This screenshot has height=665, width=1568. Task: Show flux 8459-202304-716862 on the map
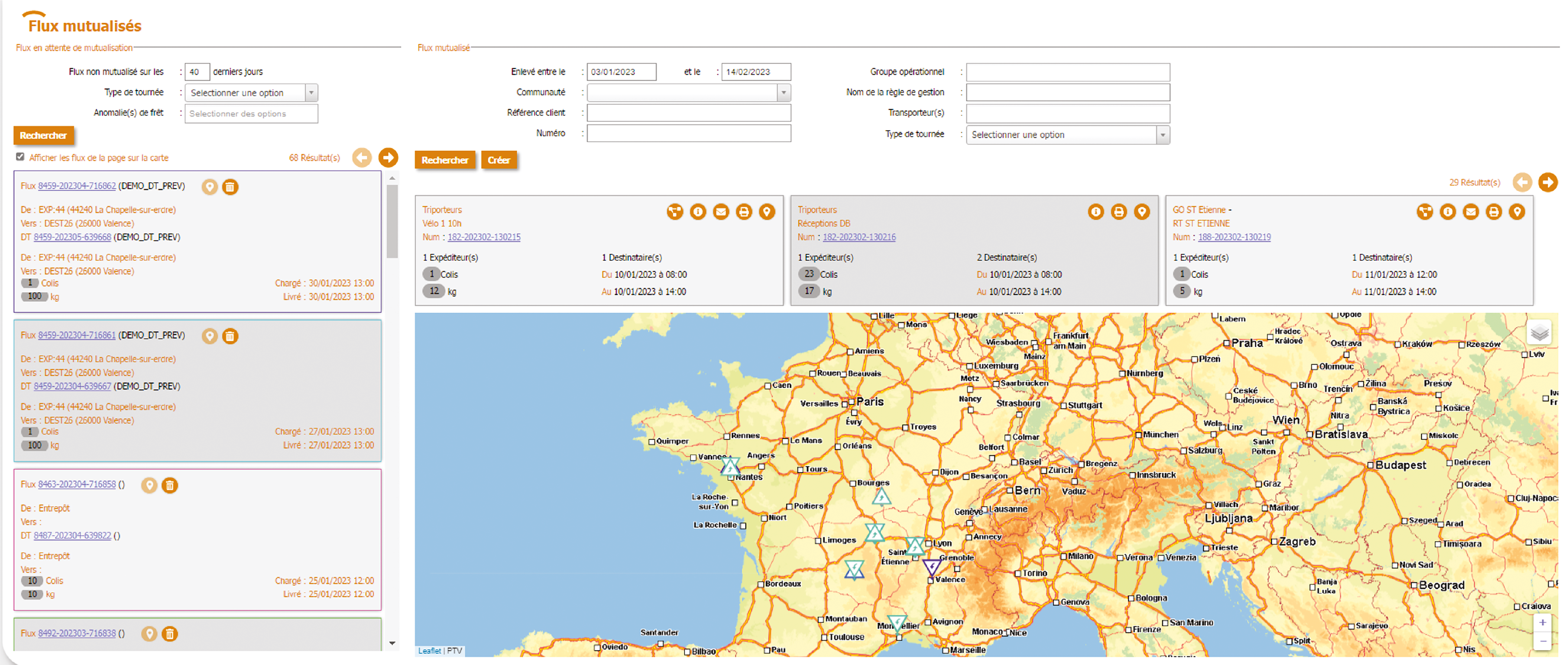click(209, 187)
